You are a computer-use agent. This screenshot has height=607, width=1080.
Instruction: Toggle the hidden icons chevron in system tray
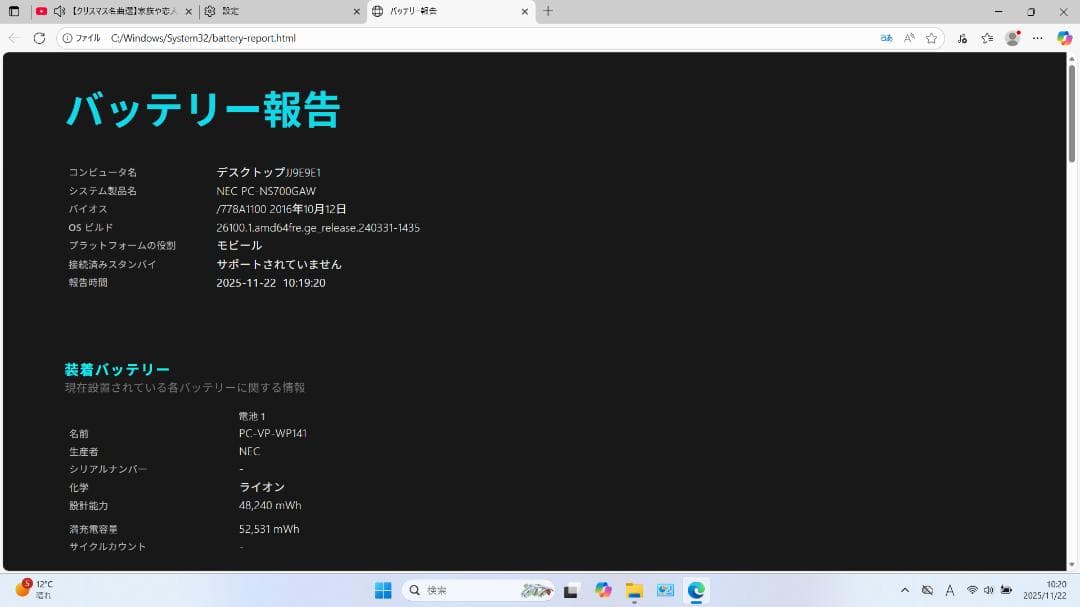pos(906,591)
